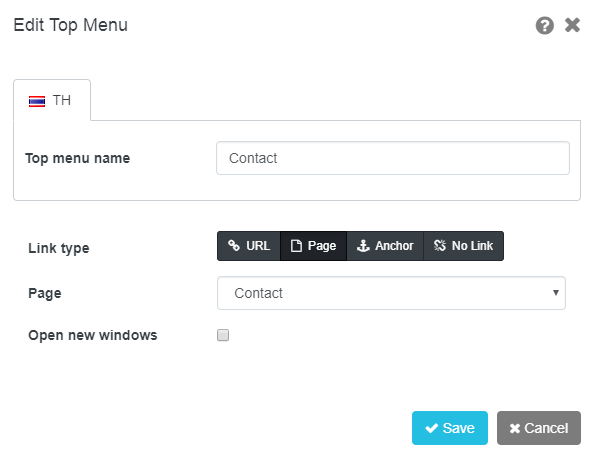The width and height of the screenshot is (593, 457).
Task: Click the broken link icon
Action: click(x=440, y=246)
